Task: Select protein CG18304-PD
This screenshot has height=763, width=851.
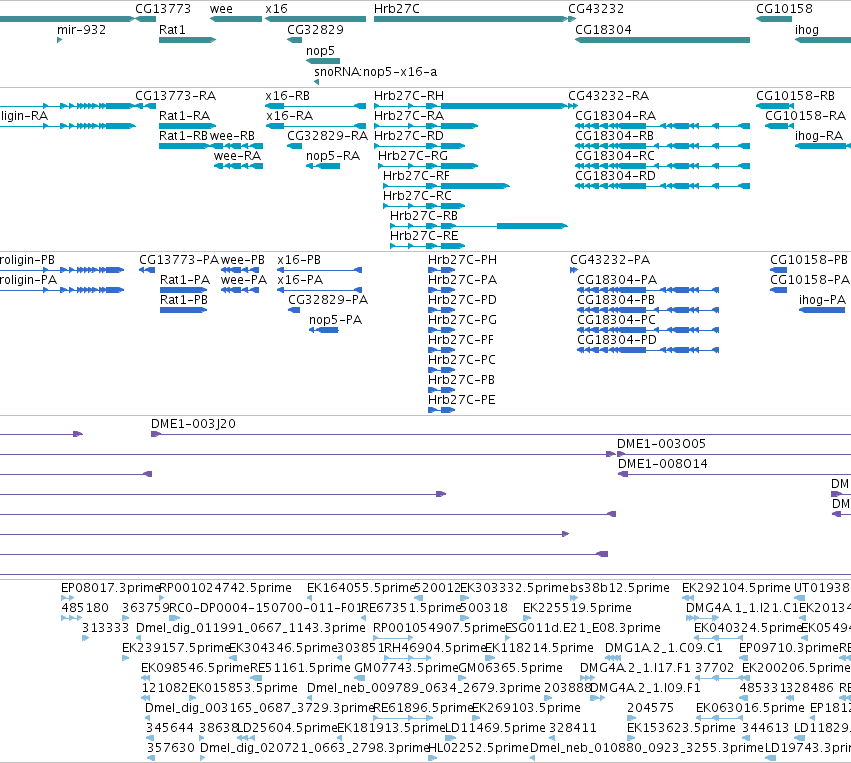Action: coord(617,340)
